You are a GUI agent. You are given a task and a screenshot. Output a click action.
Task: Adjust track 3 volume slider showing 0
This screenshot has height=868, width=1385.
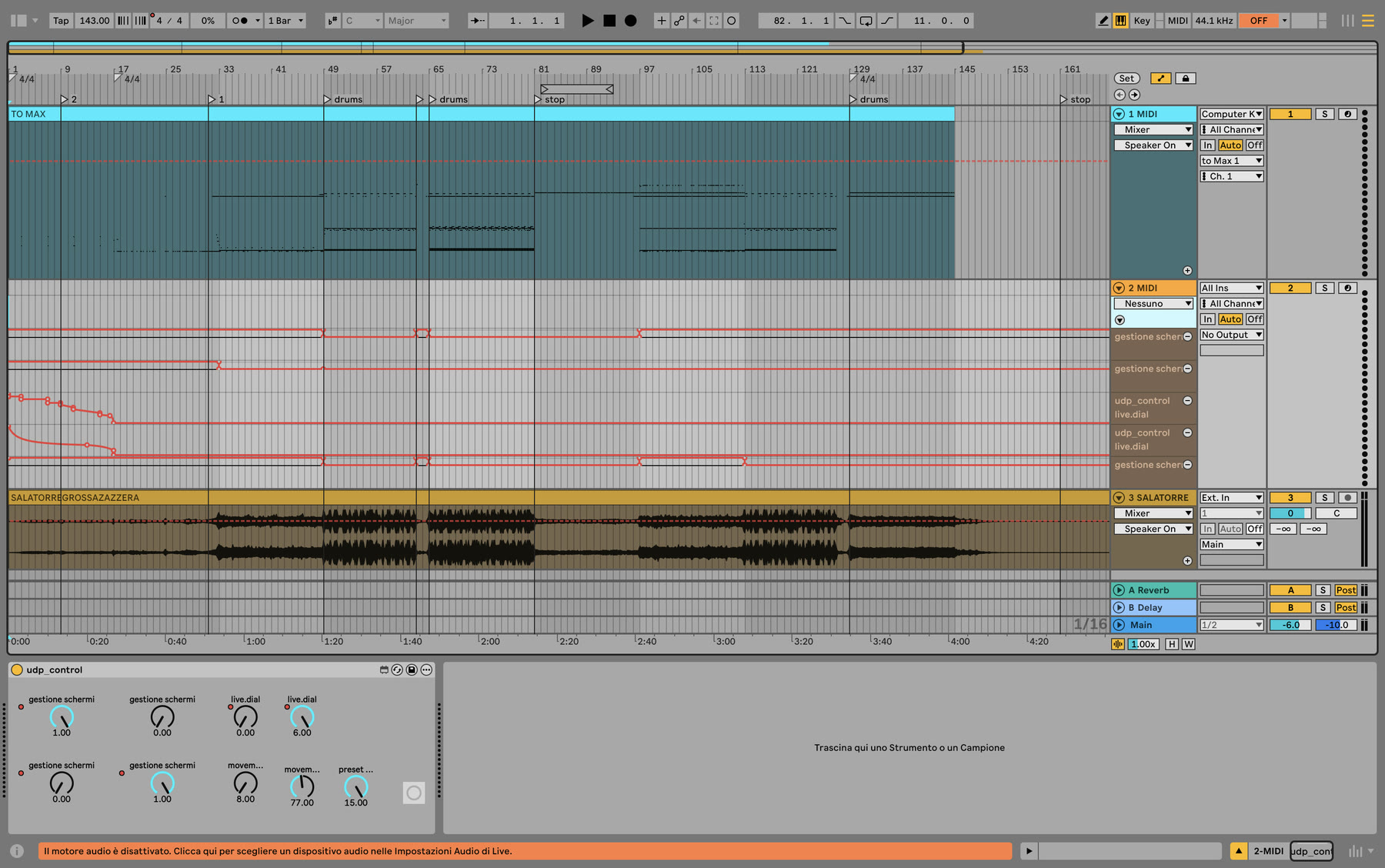1290,513
